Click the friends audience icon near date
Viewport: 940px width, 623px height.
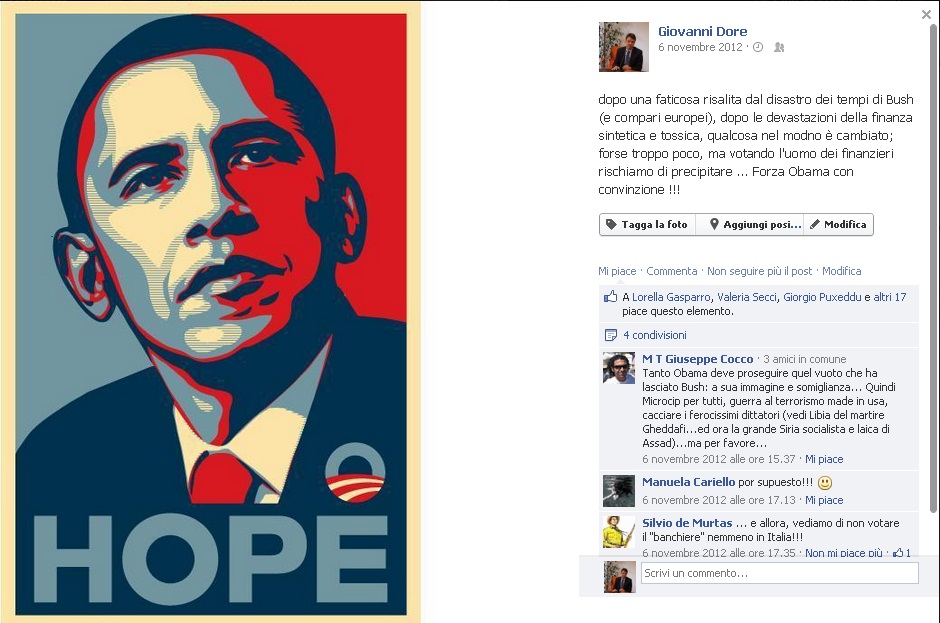779,47
